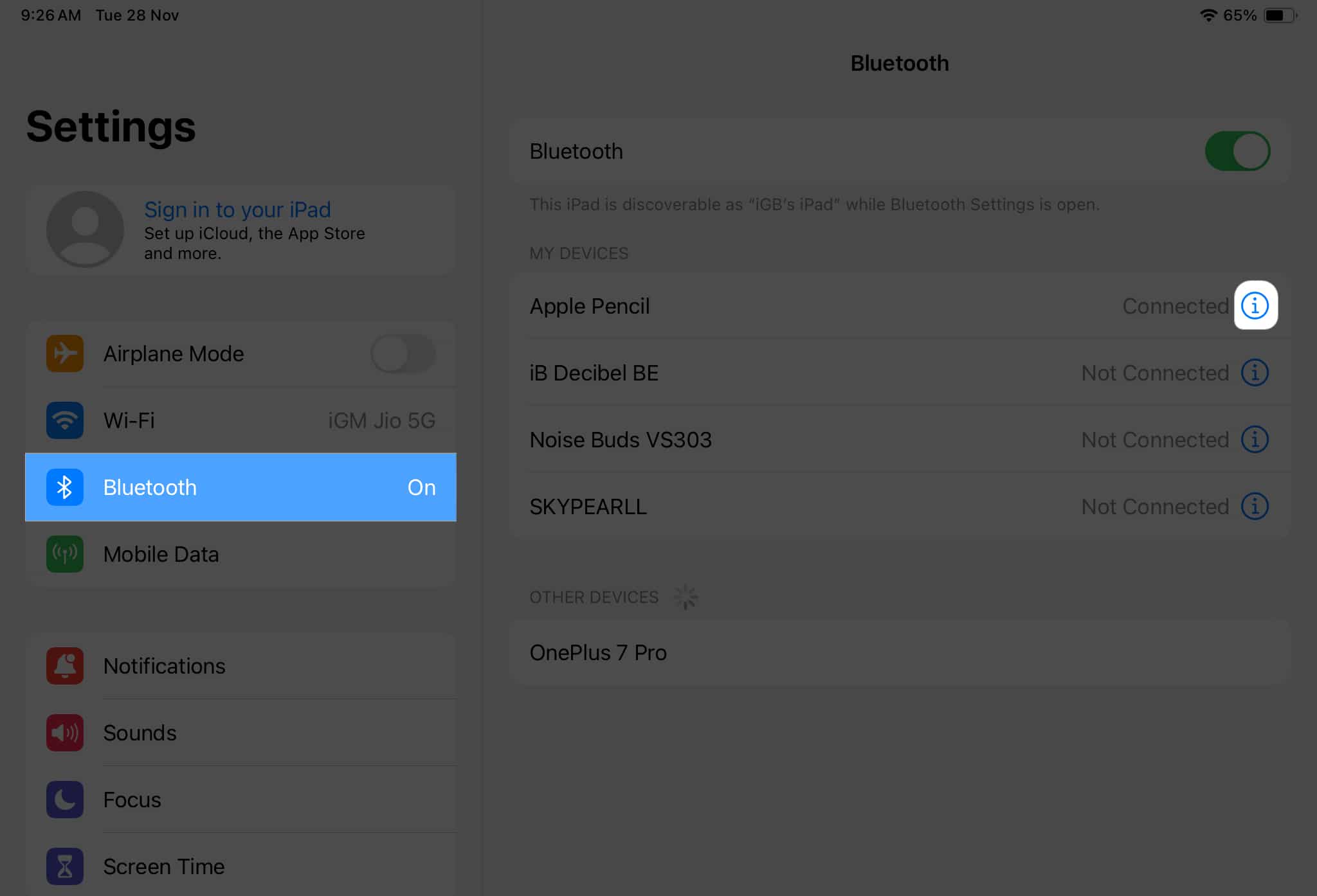
Task: Turn off the Bluetooth switch
Action: coord(1237,151)
